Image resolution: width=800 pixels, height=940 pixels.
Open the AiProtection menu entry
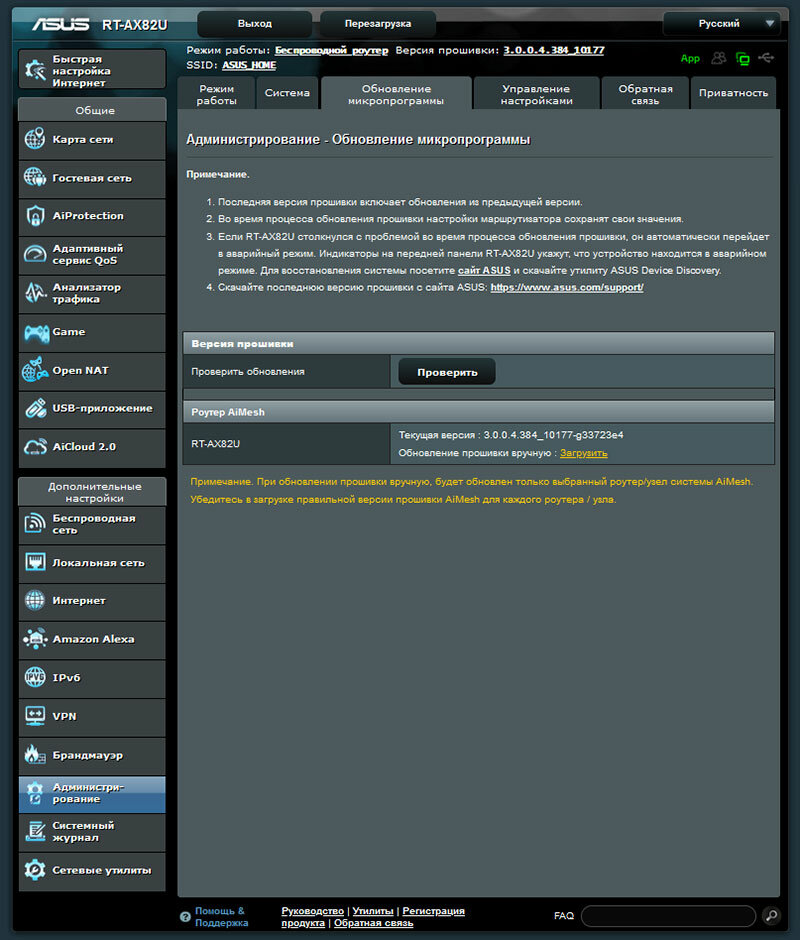(x=92, y=216)
